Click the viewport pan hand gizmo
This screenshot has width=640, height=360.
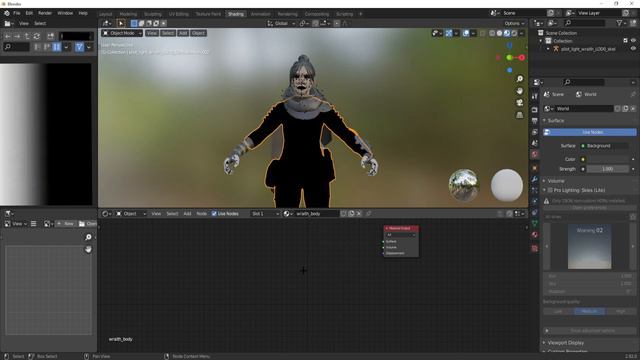pyautogui.click(x=520, y=91)
